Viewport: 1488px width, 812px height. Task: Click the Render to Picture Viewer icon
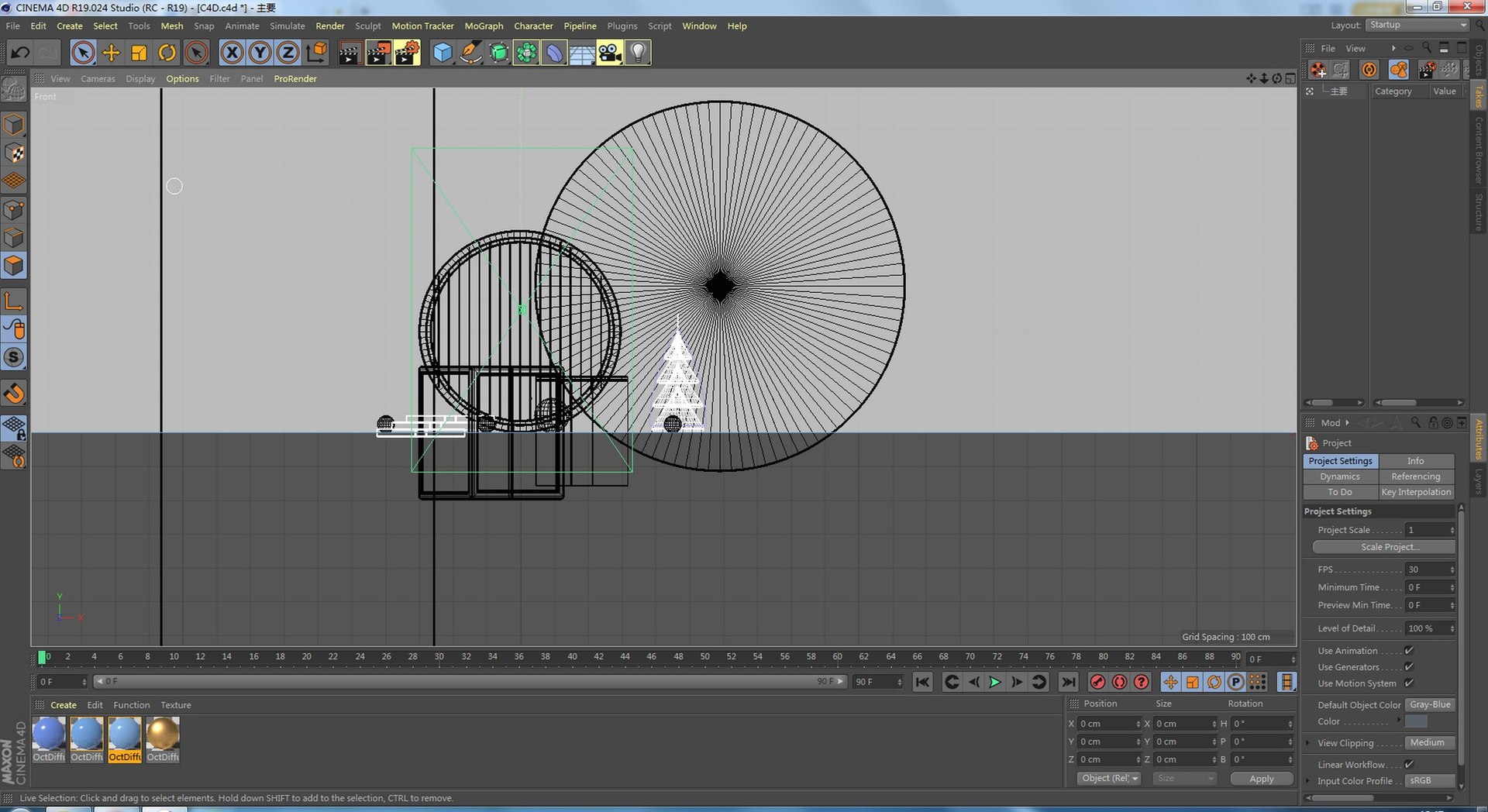pos(378,53)
